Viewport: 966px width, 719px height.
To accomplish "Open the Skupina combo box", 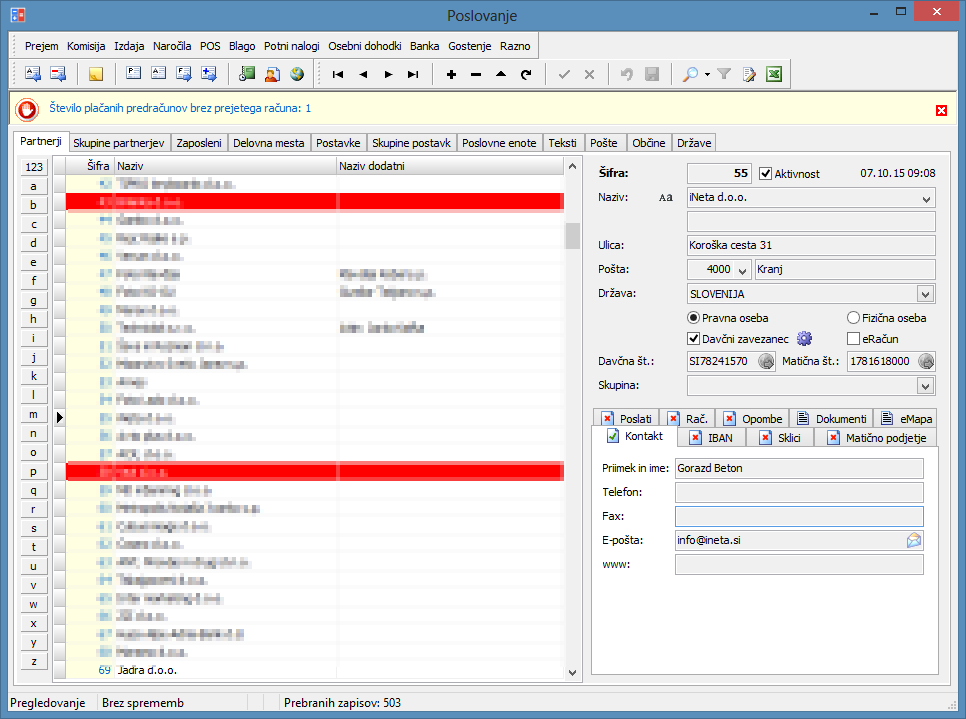I will tap(925, 386).
